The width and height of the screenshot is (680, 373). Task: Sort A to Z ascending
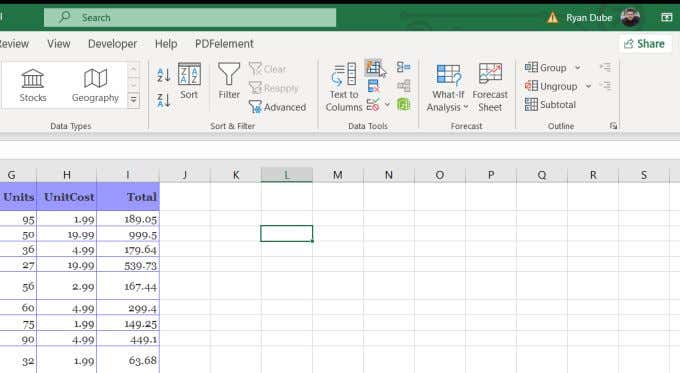pyautogui.click(x=163, y=75)
